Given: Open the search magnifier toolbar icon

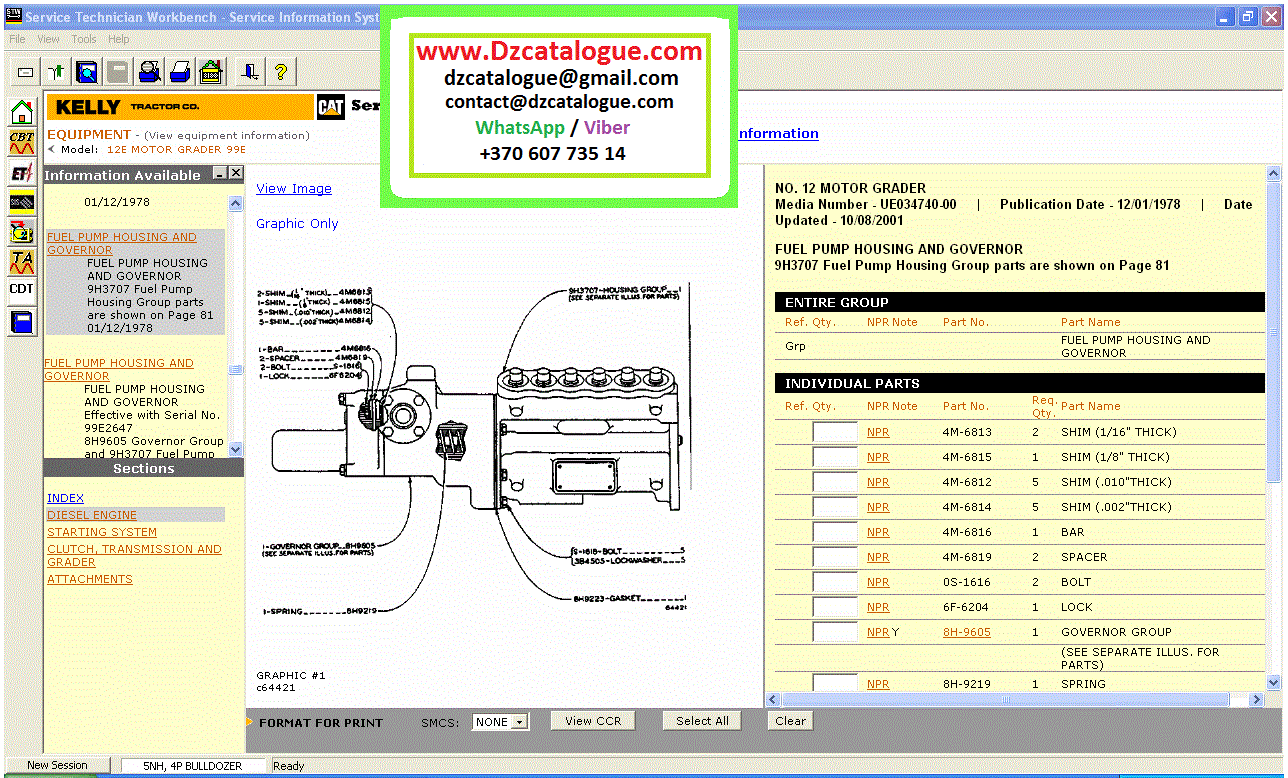Looking at the screenshot, I should pos(87,72).
